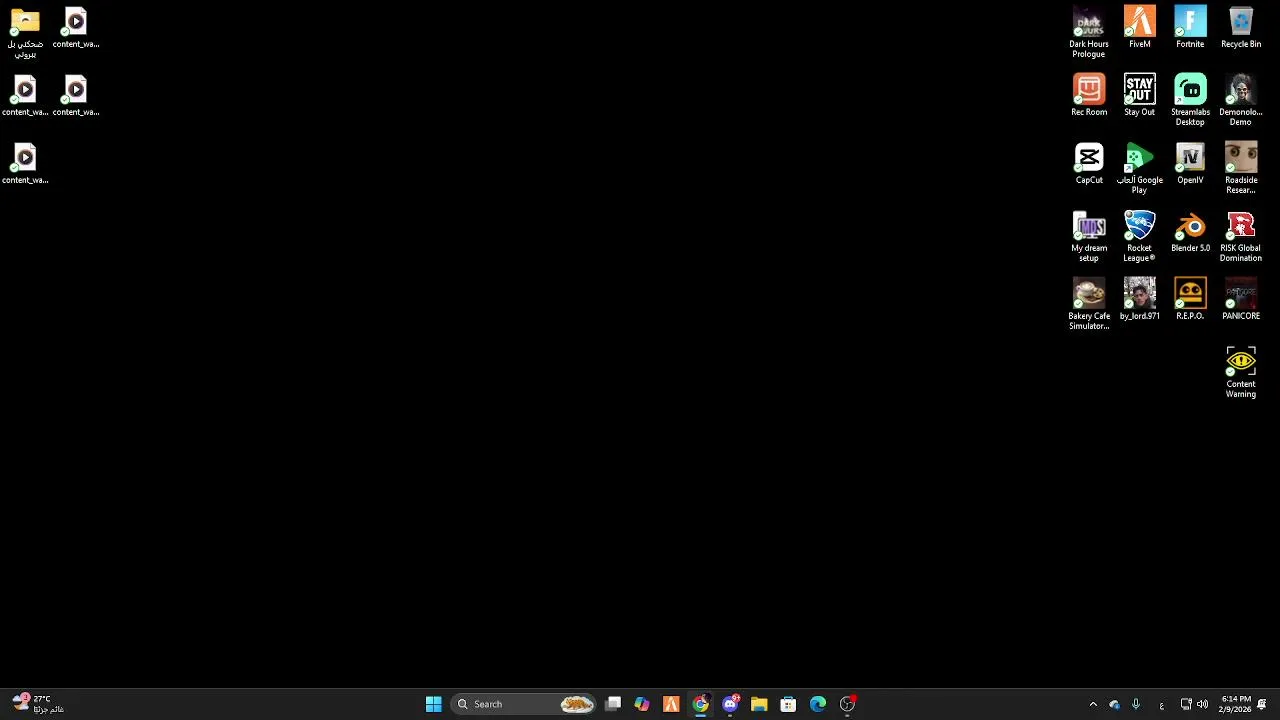Select the Dark Hours Prologue desktop icon
The width and height of the screenshot is (1280, 720).
coord(1088,32)
